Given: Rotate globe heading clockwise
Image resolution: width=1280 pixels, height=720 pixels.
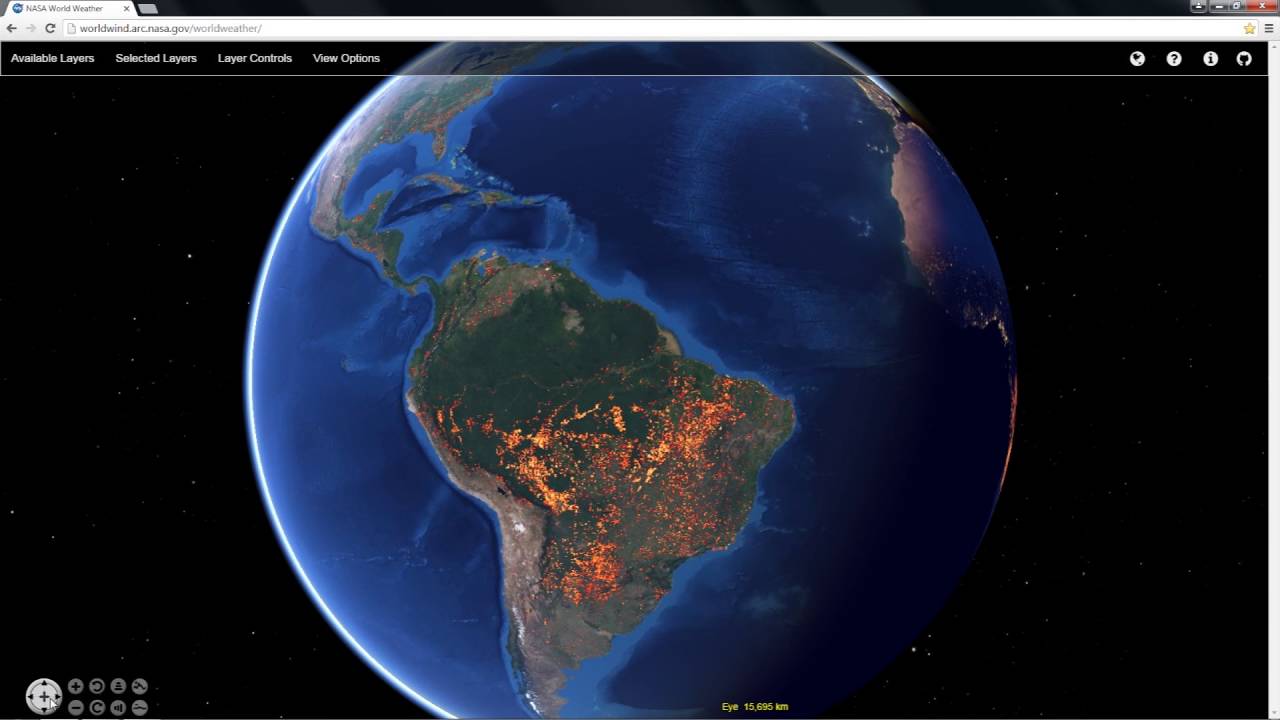Looking at the screenshot, I should point(97,707).
